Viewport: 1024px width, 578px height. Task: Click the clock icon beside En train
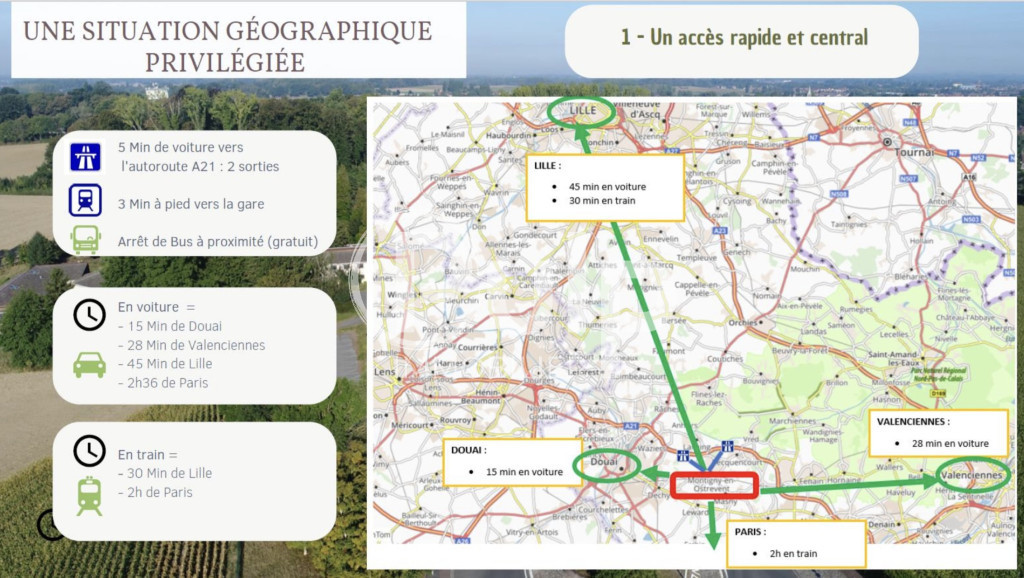pos(89,451)
